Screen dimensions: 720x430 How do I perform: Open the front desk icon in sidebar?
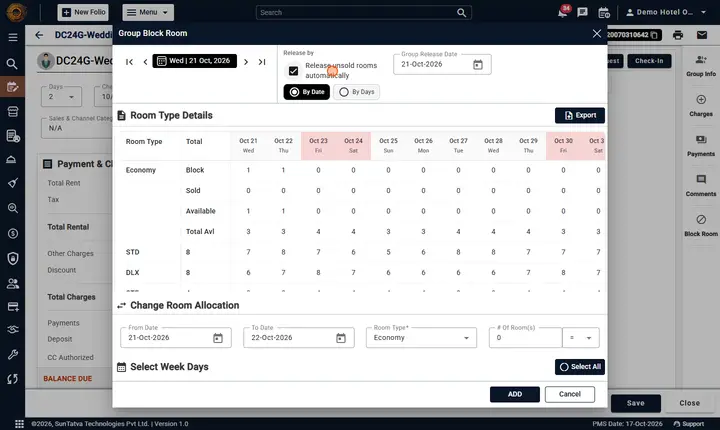tap(12, 112)
